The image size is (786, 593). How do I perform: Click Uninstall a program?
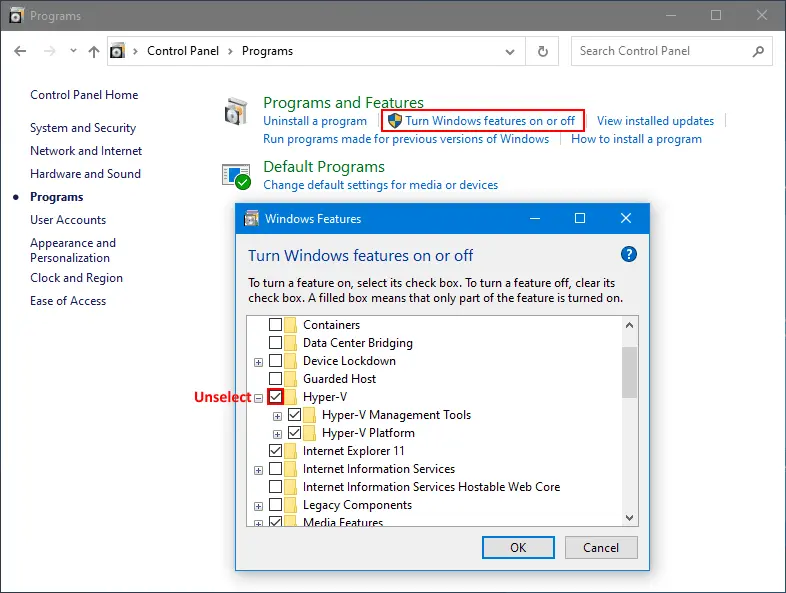coord(315,121)
